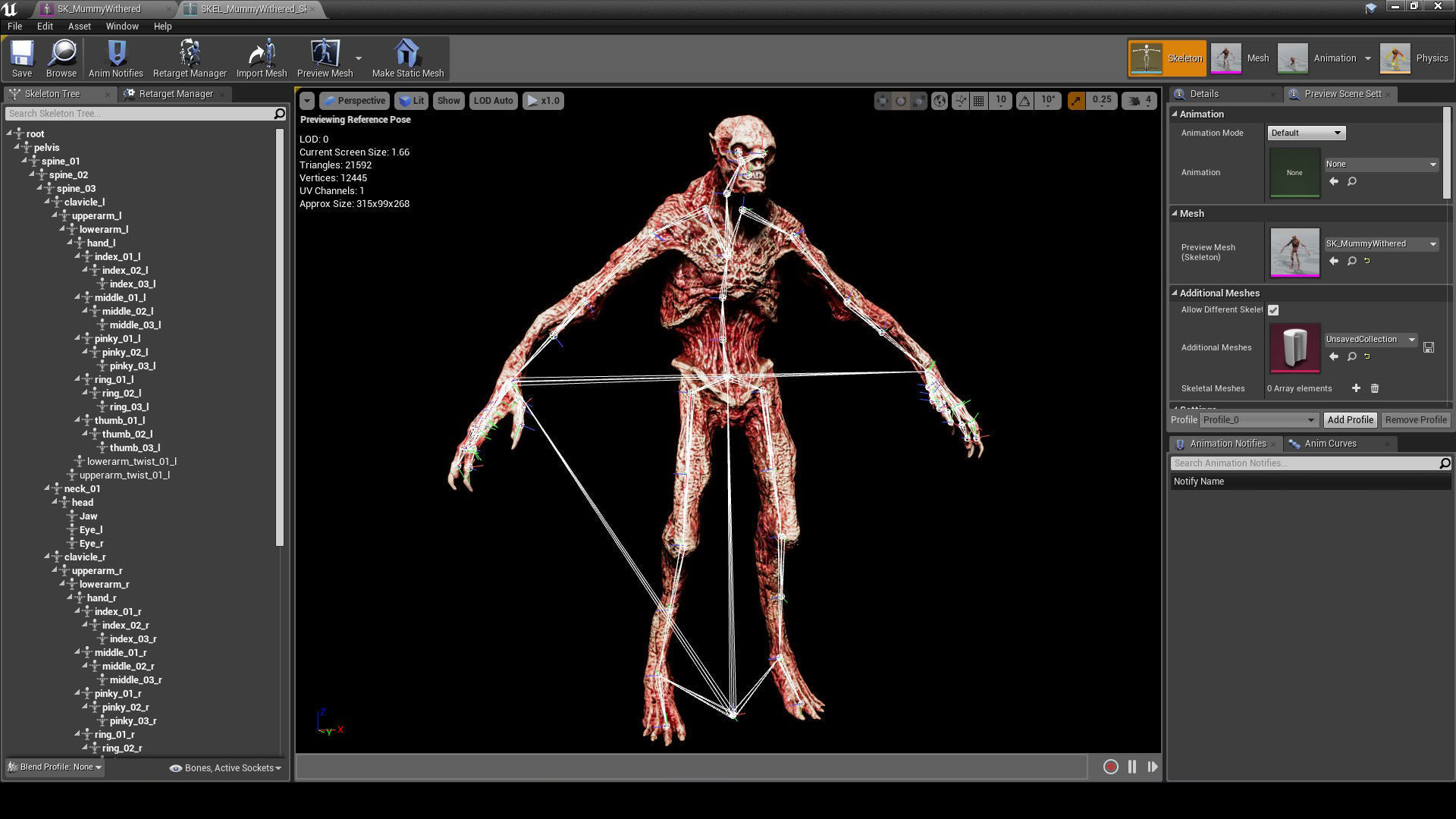Switch to Animation editor mode

click(1319, 58)
